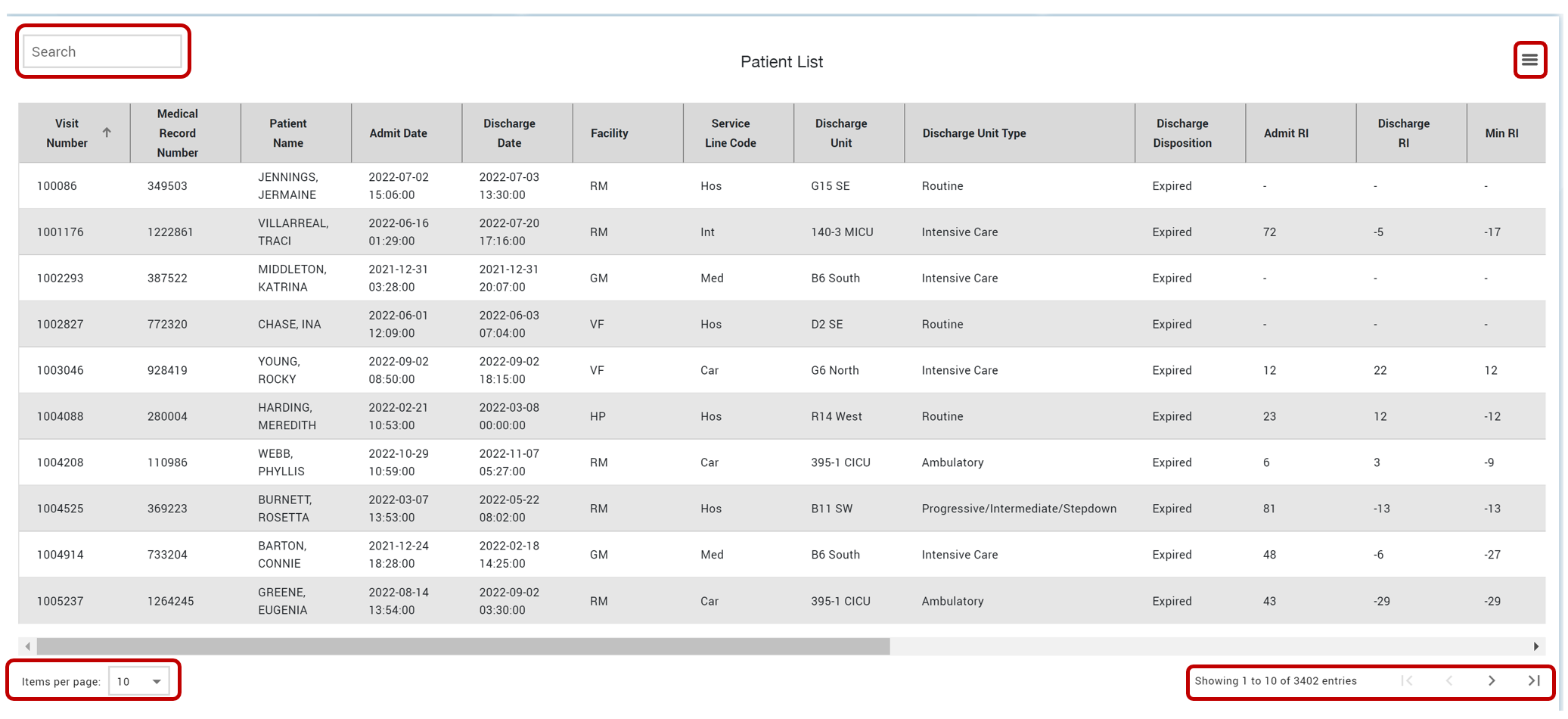This screenshot has width=1568, height=719.
Task: Click patient GREENE, EUGENIA
Action: (x=283, y=602)
